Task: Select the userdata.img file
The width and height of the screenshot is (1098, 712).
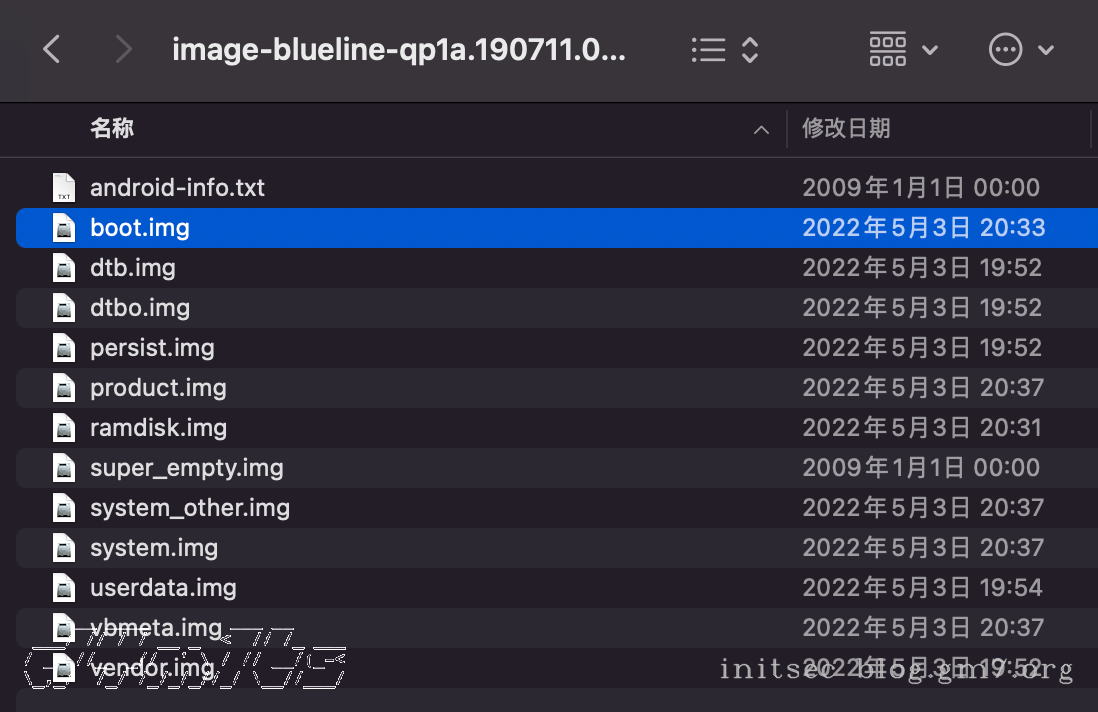Action: point(163,588)
